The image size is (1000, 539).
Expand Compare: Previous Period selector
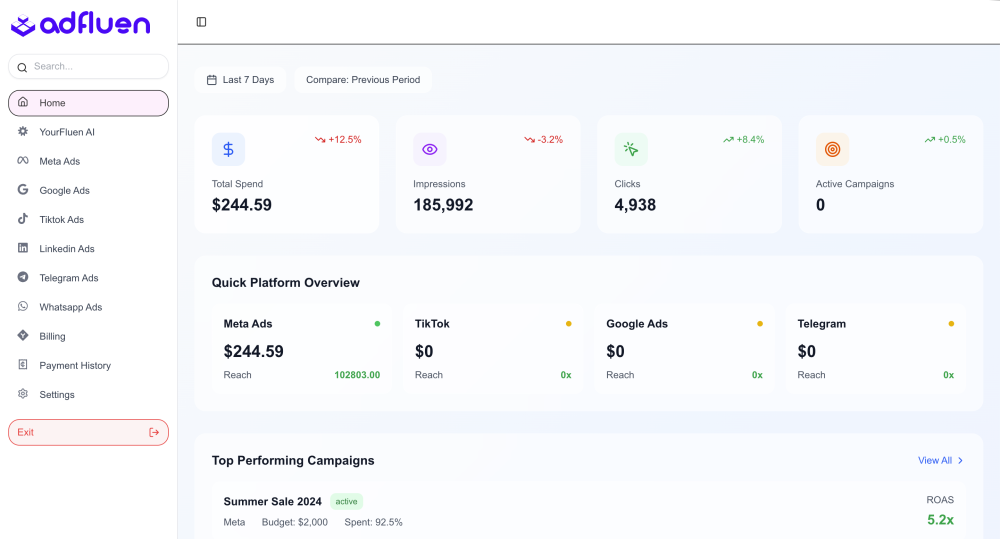tap(363, 80)
